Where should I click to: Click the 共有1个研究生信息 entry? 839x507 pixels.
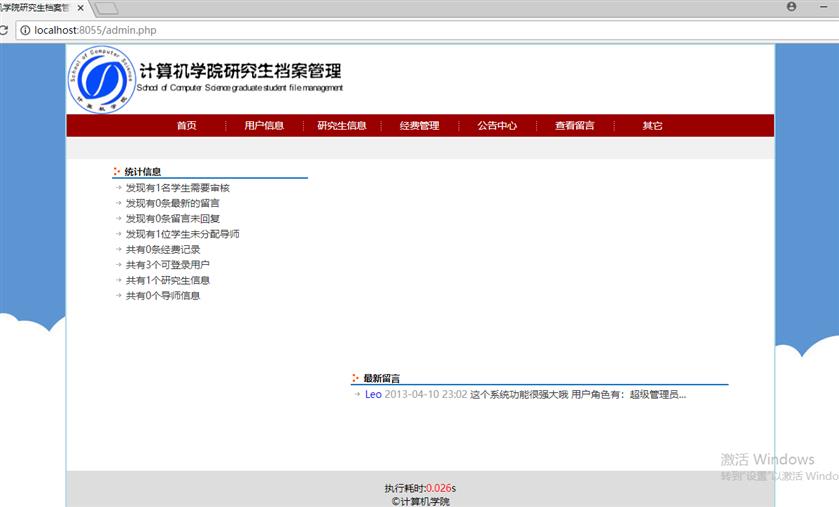pyautogui.click(x=167, y=280)
